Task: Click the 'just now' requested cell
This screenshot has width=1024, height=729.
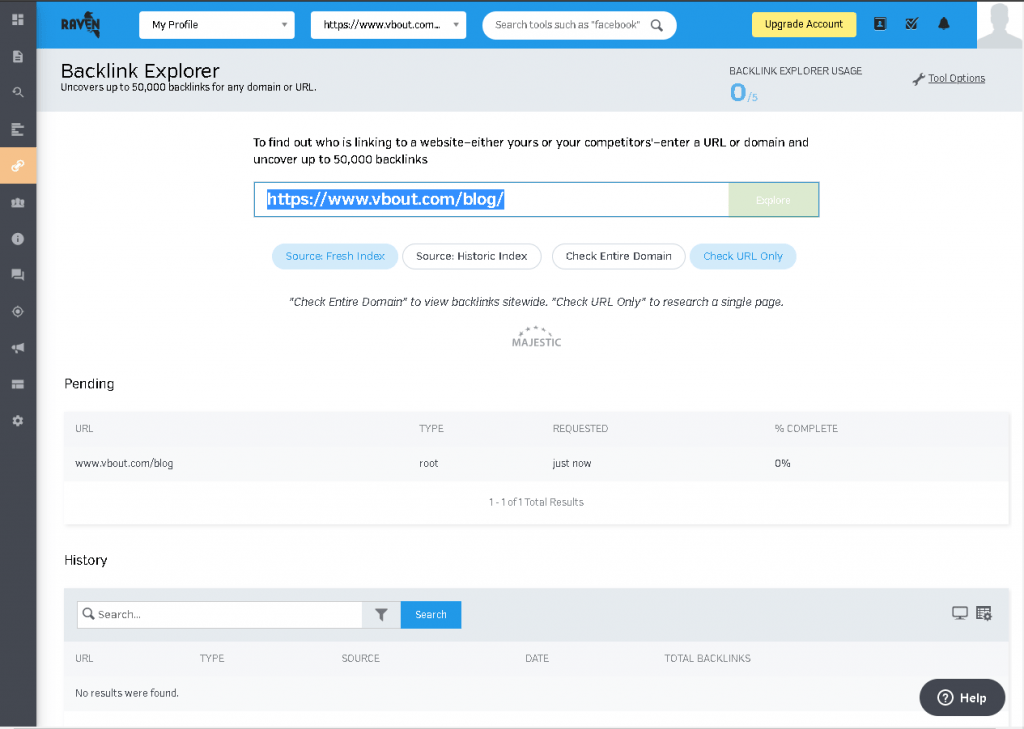Action: coord(571,463)
